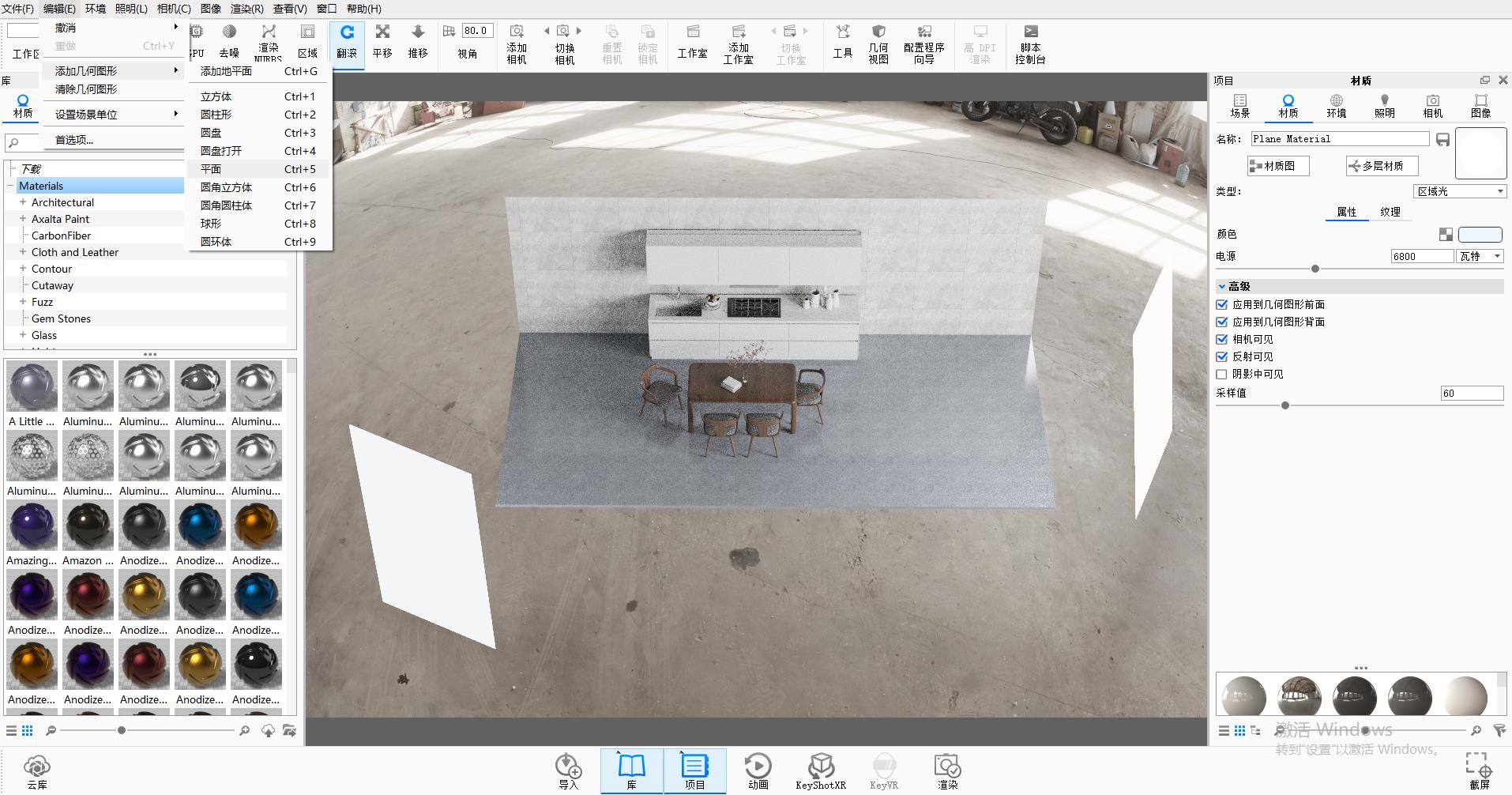Disable the 反射可见 checkbox

(1221, 356)
